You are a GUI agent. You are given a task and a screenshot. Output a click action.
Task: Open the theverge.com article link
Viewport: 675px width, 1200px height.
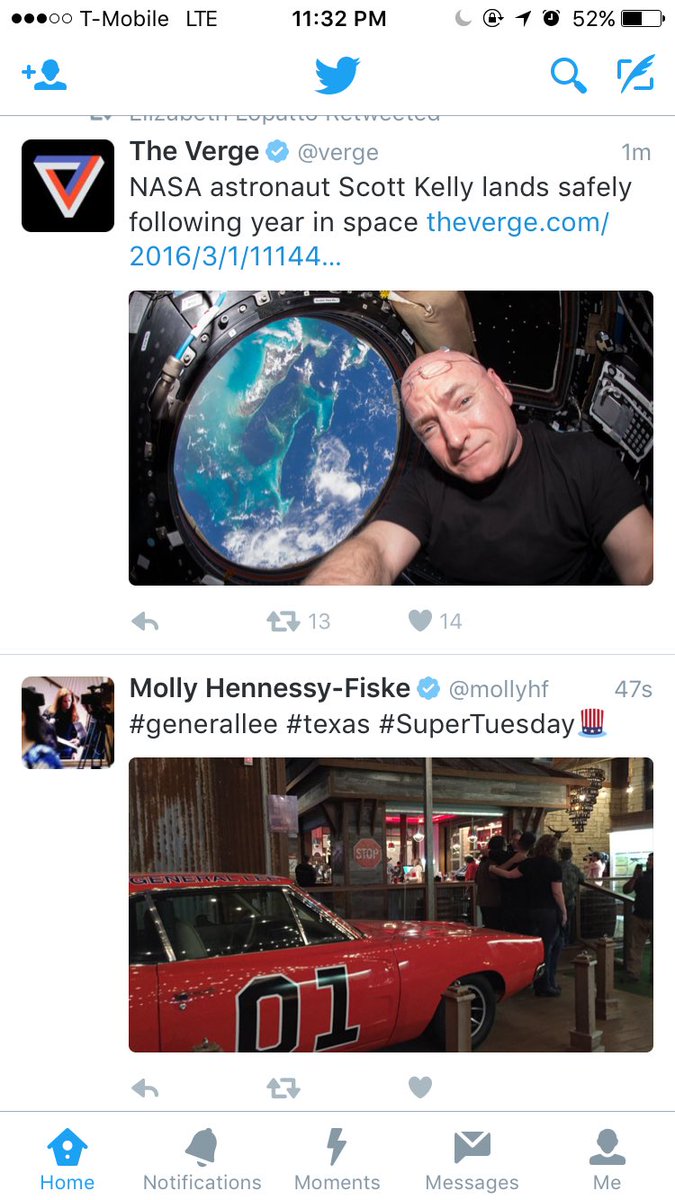pyautogui.click(x=369, y=239)
